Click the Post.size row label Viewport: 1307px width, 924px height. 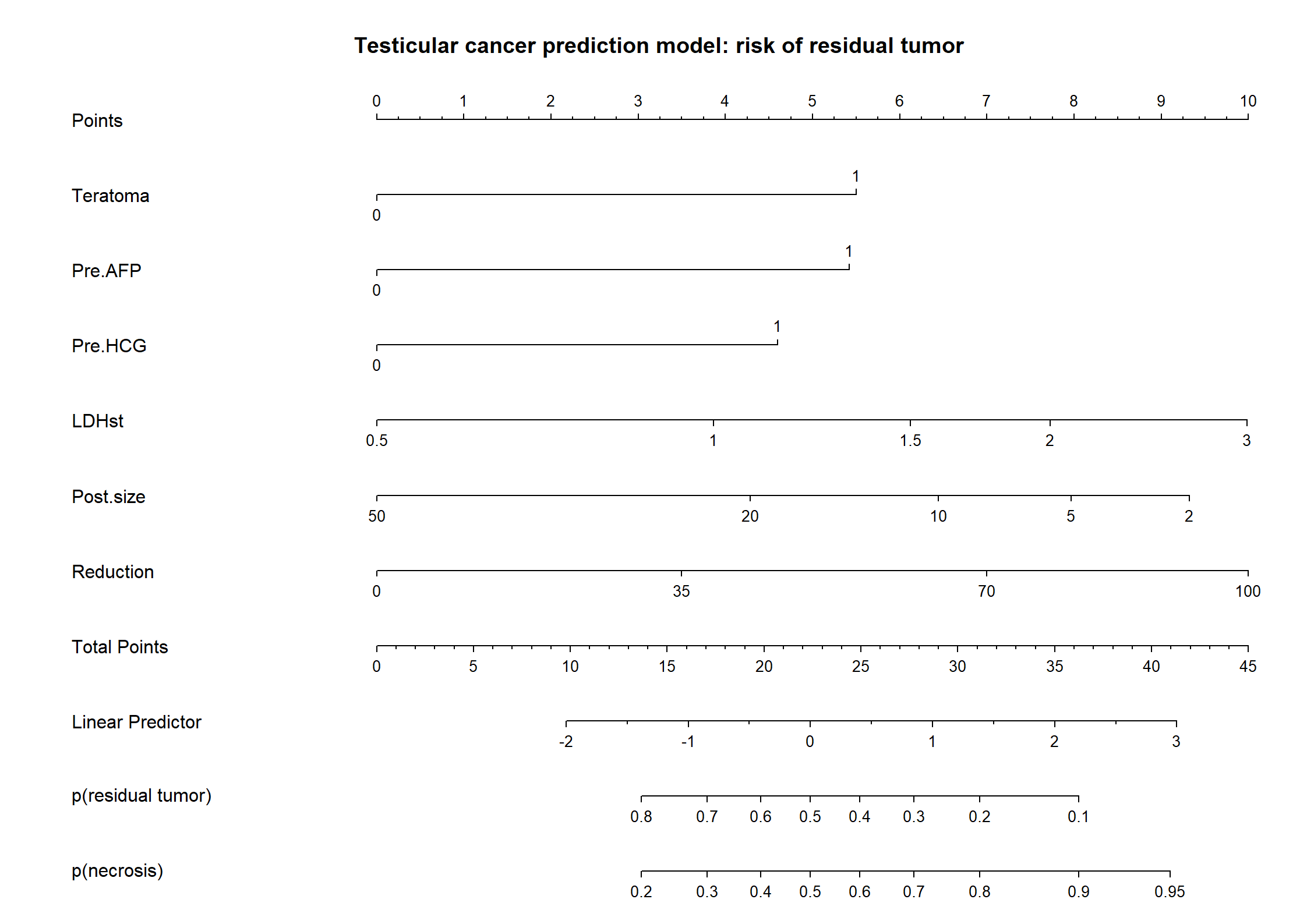pyautogui.click(x=108, y=497)
